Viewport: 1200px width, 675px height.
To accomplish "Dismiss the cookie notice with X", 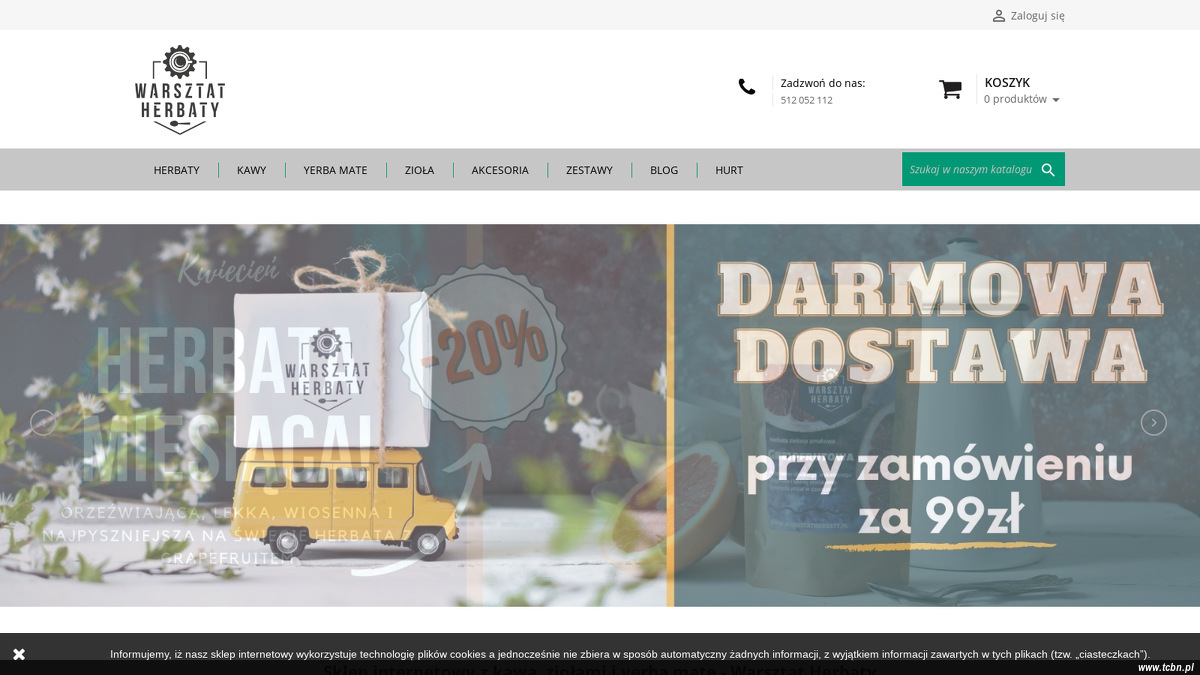I will point(19,654).
